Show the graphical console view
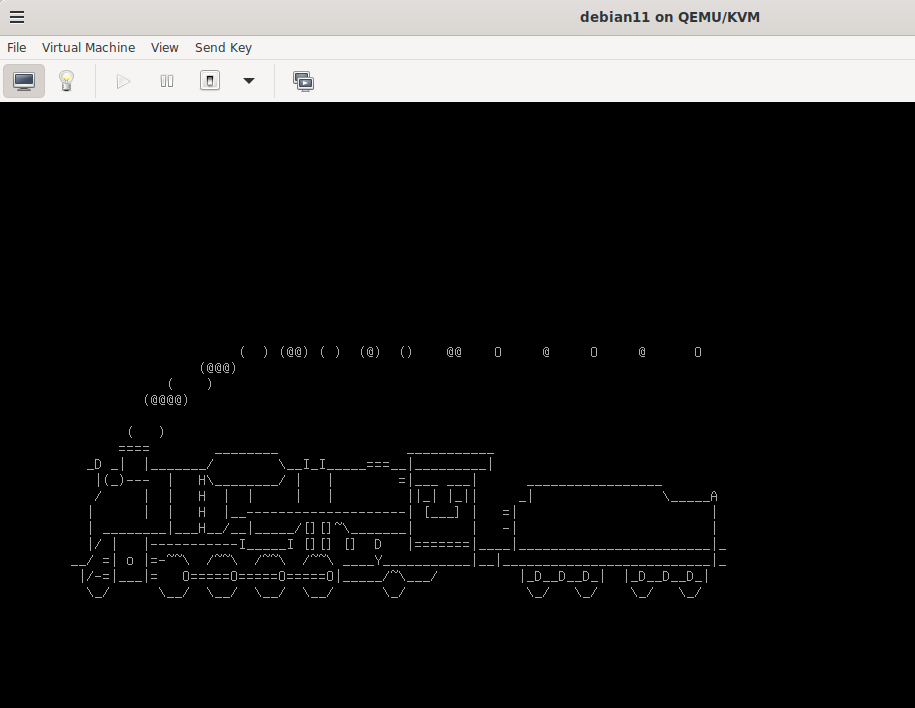 coord(24,81)
